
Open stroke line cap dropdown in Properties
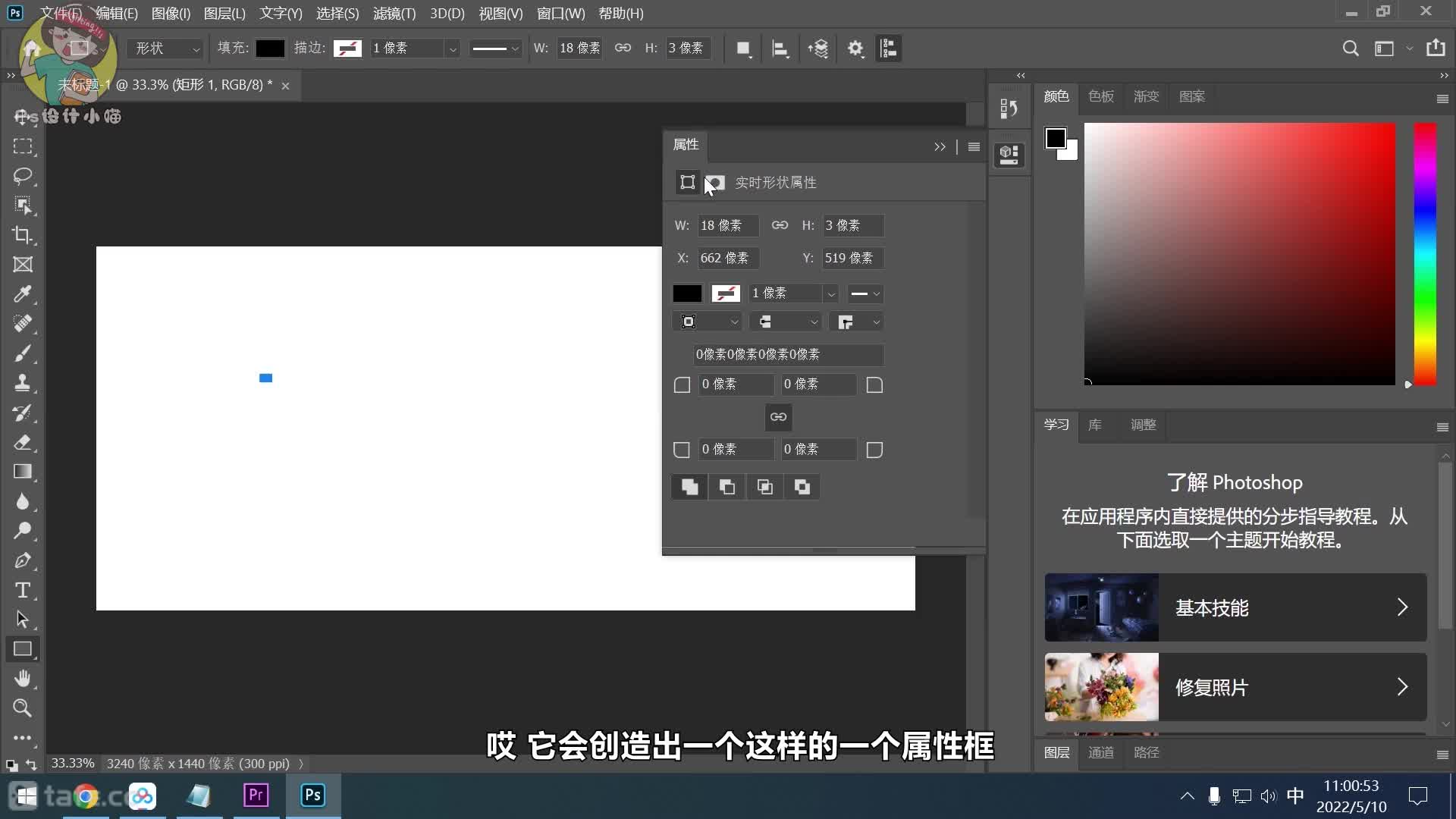(786, 322)
